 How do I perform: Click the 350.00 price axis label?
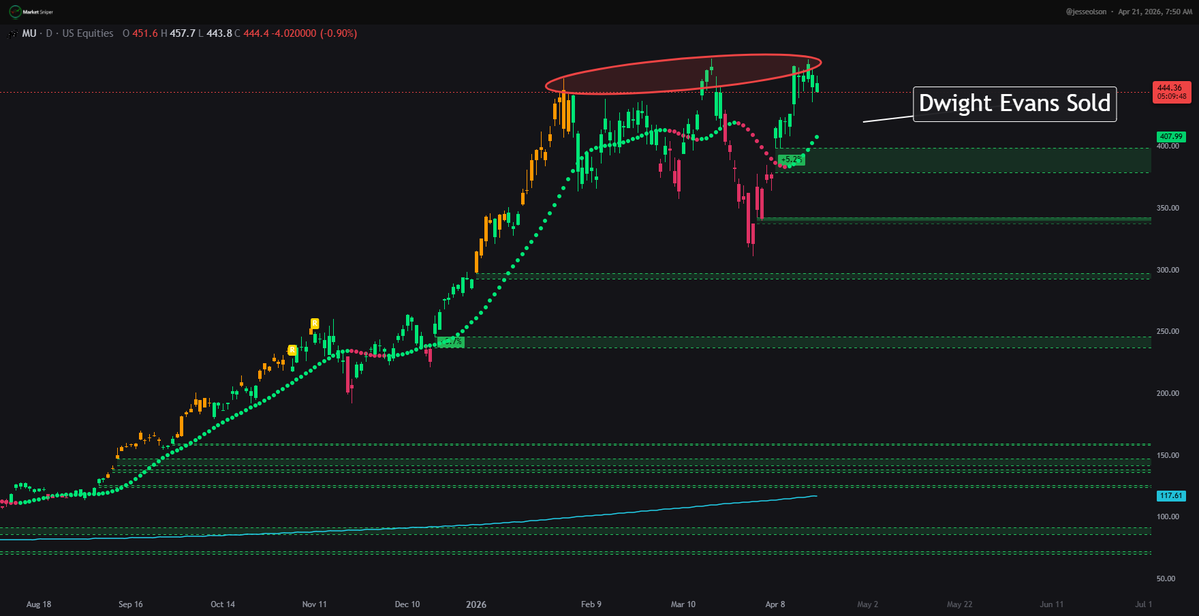pyautogui.click(x=1170, y=208)
